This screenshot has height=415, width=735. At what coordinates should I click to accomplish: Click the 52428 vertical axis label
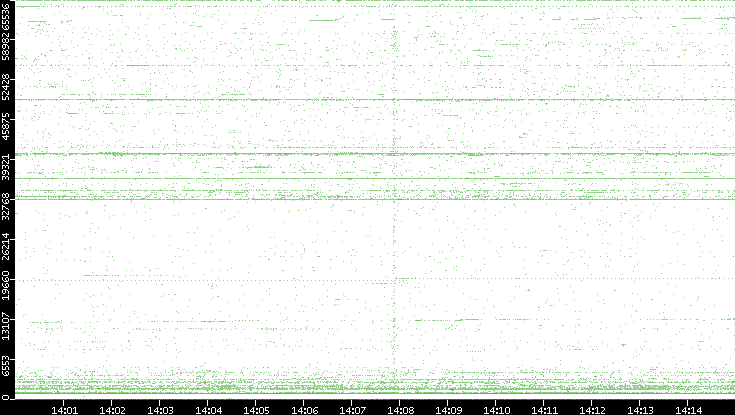click(x=7, y=87)
